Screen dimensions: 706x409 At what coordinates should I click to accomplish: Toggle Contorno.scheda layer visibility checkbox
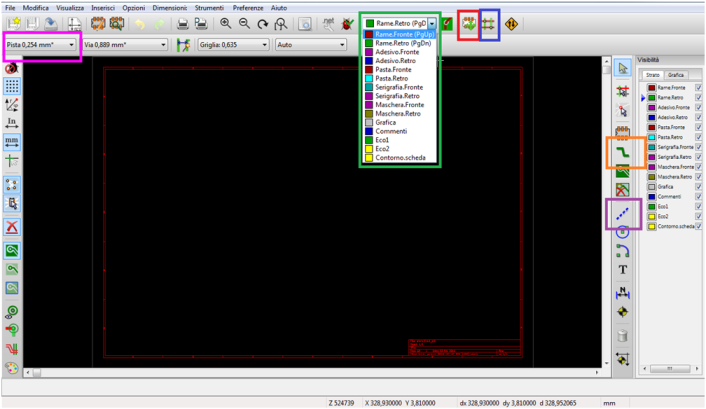coord(698,225)
